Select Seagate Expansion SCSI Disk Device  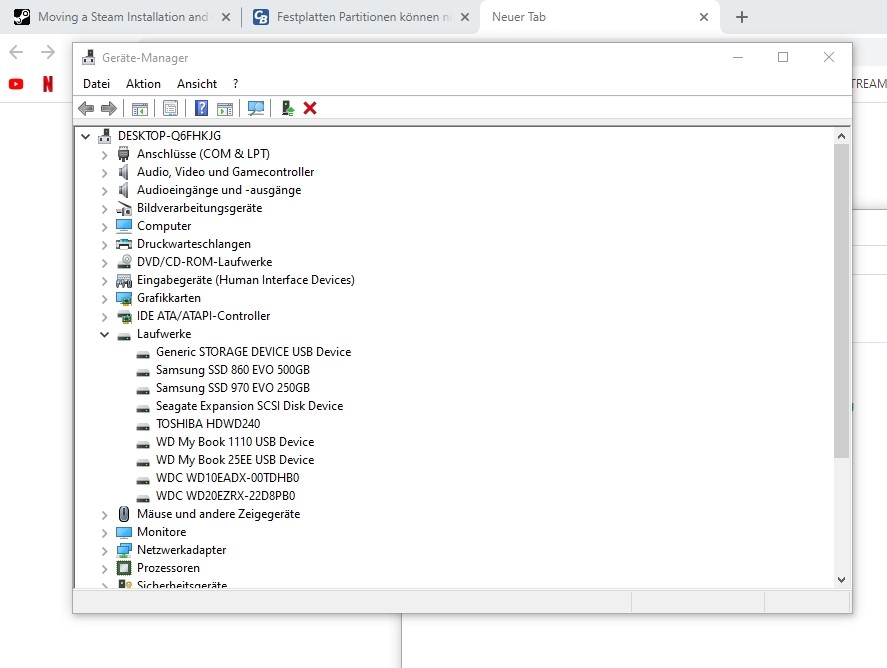[249, 406]
